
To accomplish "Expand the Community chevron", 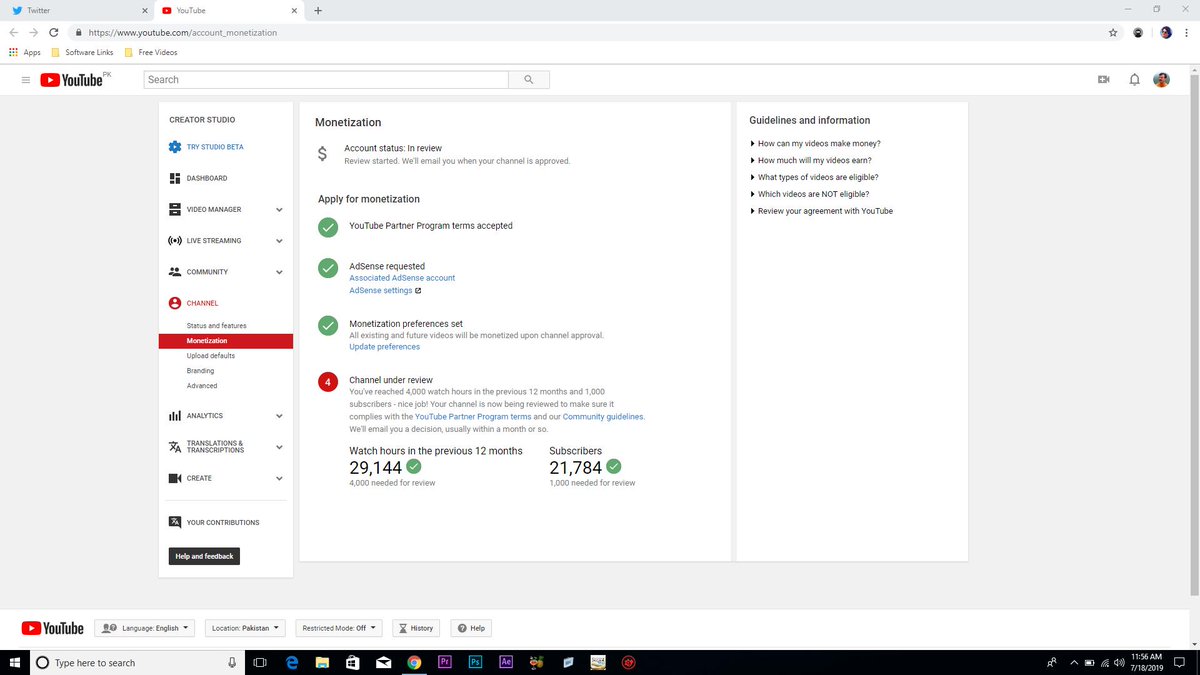I will tap(279, 272).
